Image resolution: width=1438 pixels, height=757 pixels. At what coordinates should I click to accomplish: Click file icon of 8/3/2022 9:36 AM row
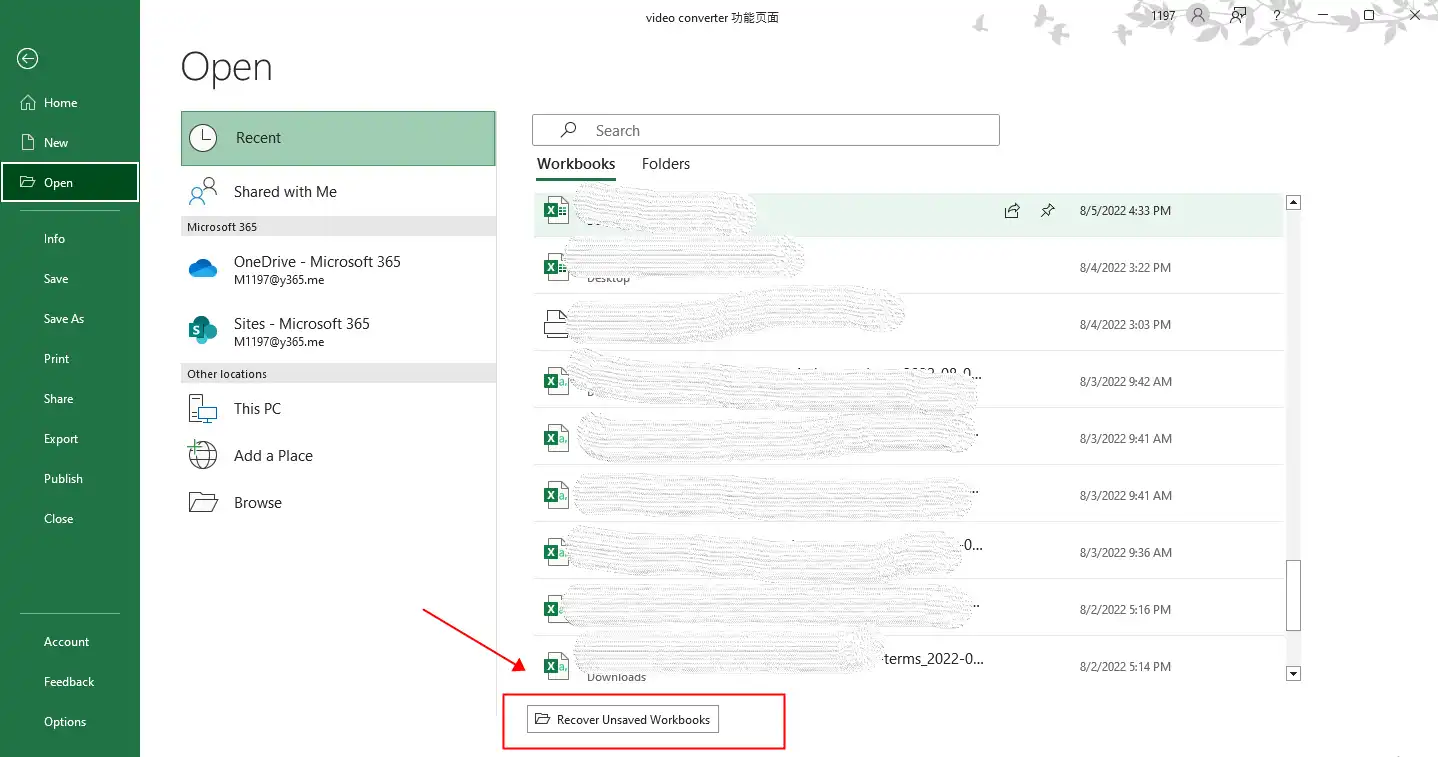(555, 551)
